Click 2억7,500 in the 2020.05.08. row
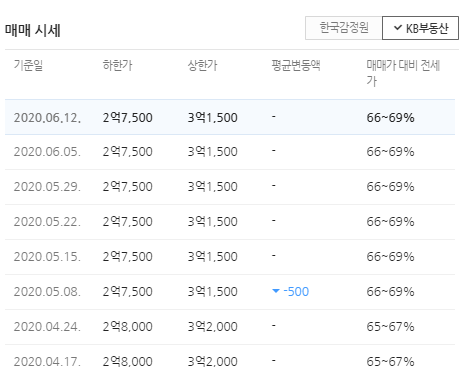 pos(127,292)
